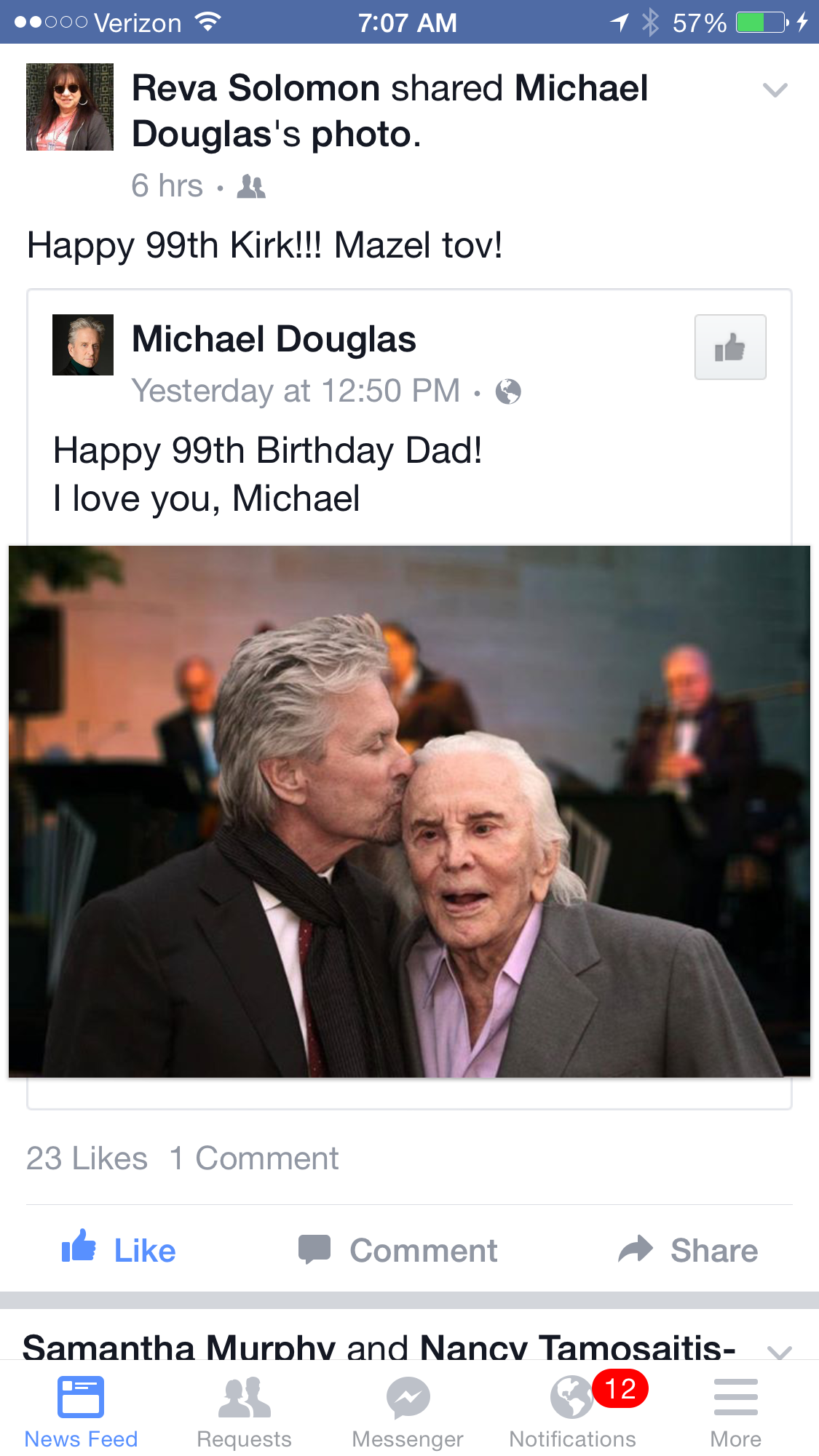Open the shared photo of two men
819x1456 pixels.
click(x=409, y=811)
